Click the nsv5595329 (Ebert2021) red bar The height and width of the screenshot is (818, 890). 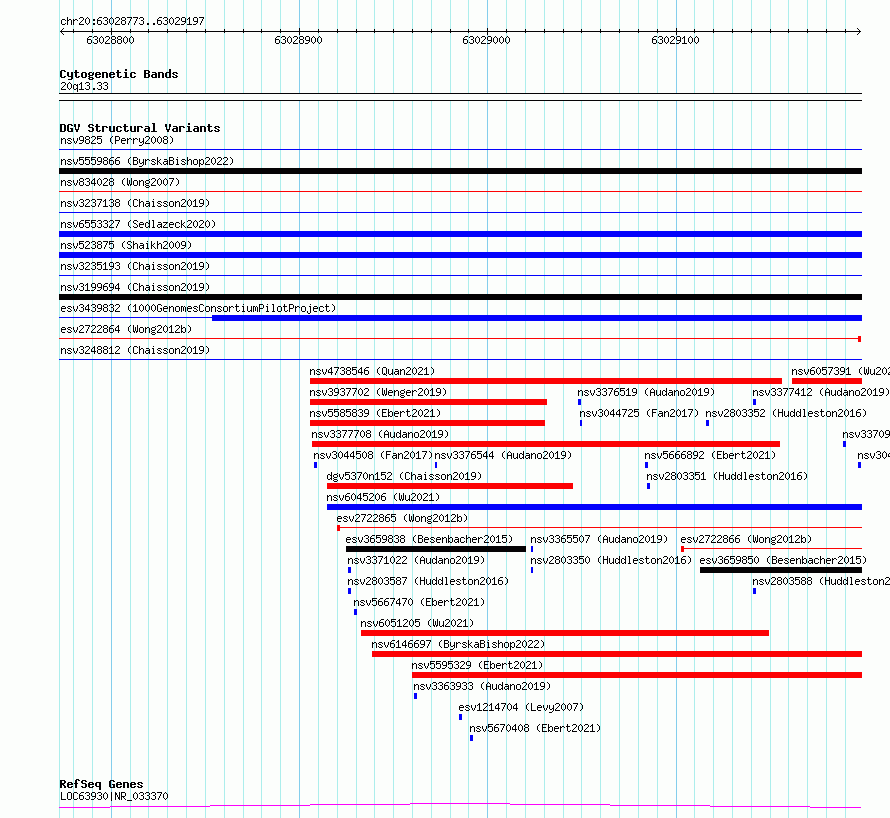[637, 675]
